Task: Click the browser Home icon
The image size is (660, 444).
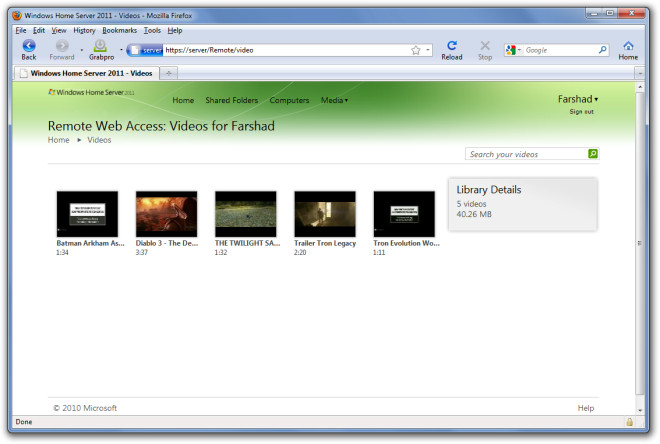Action: [x=628, y=45]
